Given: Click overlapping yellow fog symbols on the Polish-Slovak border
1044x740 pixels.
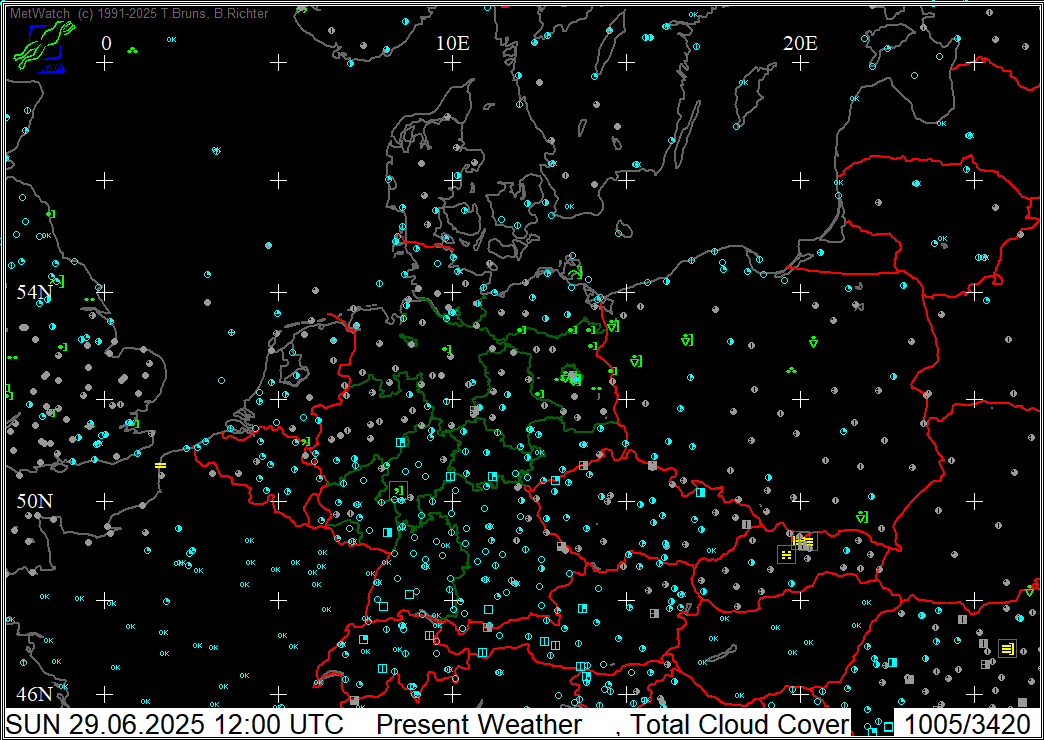Looking at the screenshot, I should 805,542.
